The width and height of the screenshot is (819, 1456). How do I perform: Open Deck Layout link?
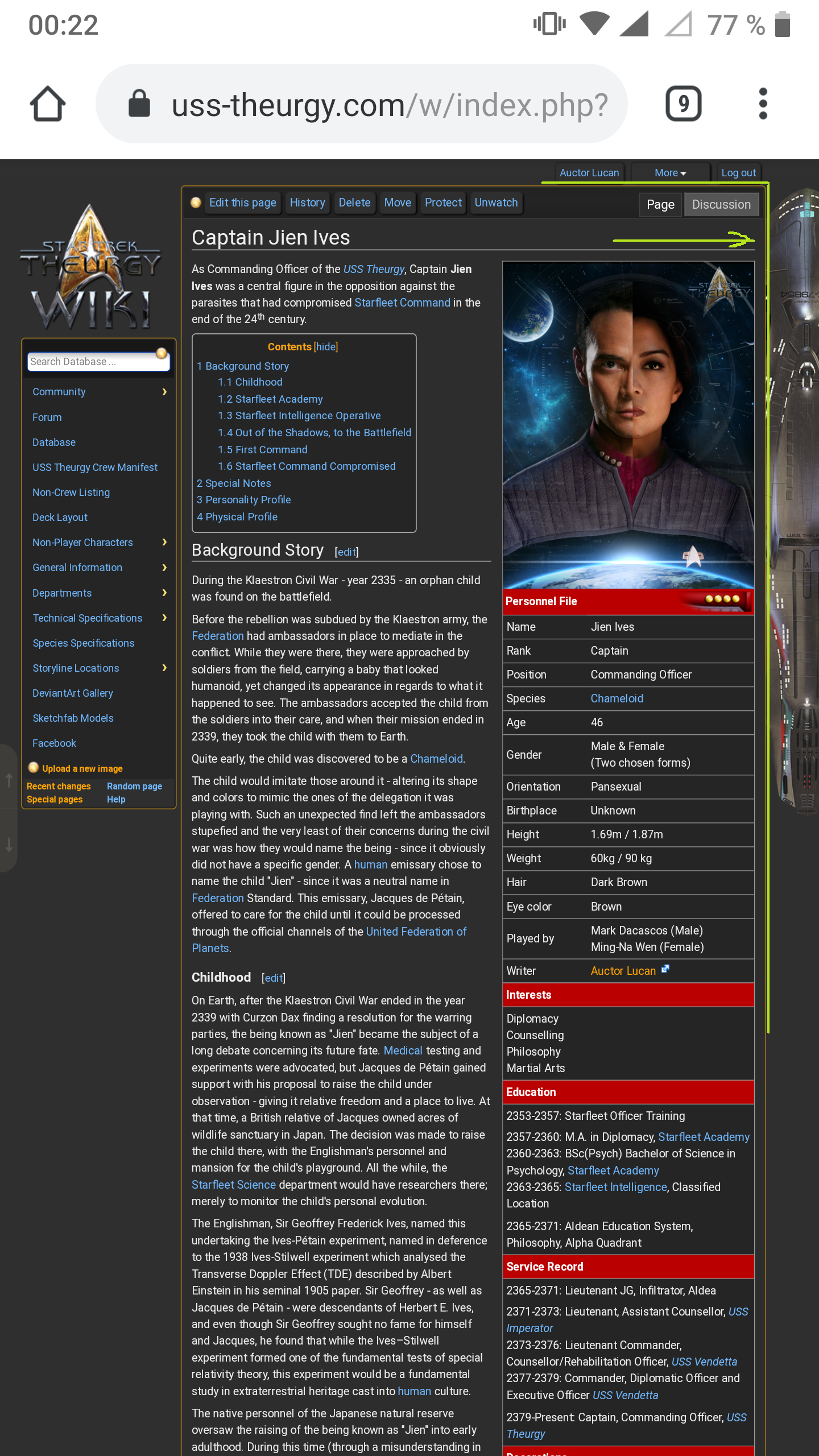point(60,518)
